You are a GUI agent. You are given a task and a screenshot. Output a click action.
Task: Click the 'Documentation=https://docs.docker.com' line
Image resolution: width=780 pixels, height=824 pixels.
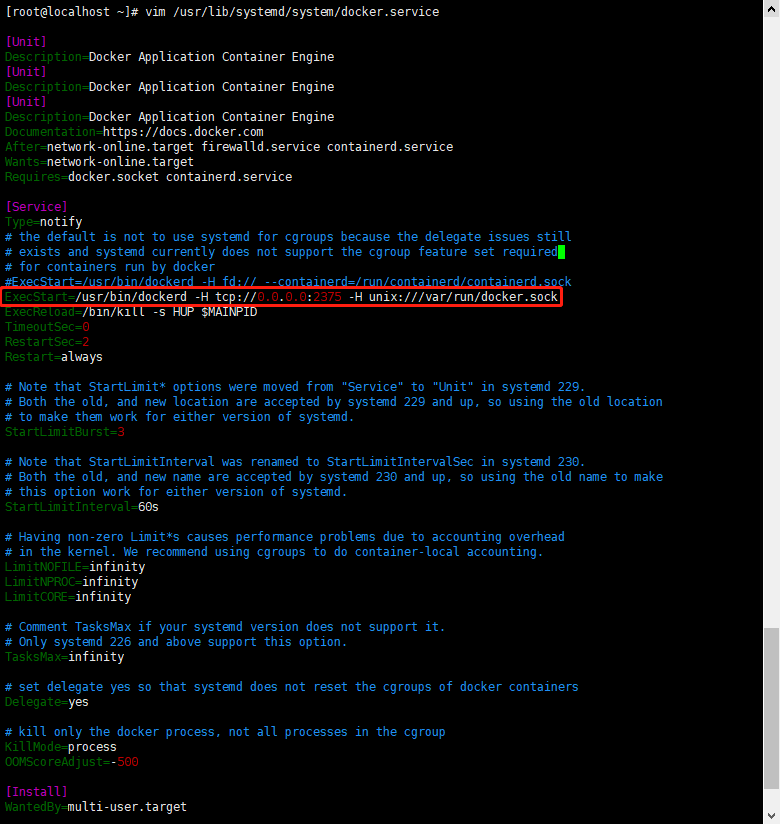point(134,132)
